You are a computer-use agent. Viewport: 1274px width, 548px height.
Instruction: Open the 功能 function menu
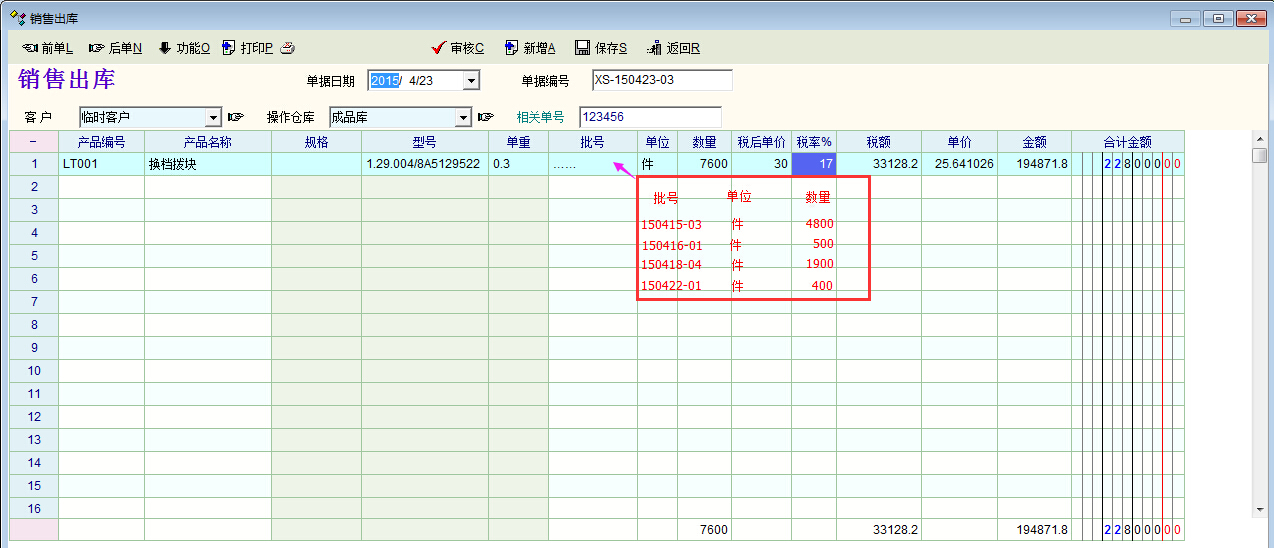pos(184,48)
